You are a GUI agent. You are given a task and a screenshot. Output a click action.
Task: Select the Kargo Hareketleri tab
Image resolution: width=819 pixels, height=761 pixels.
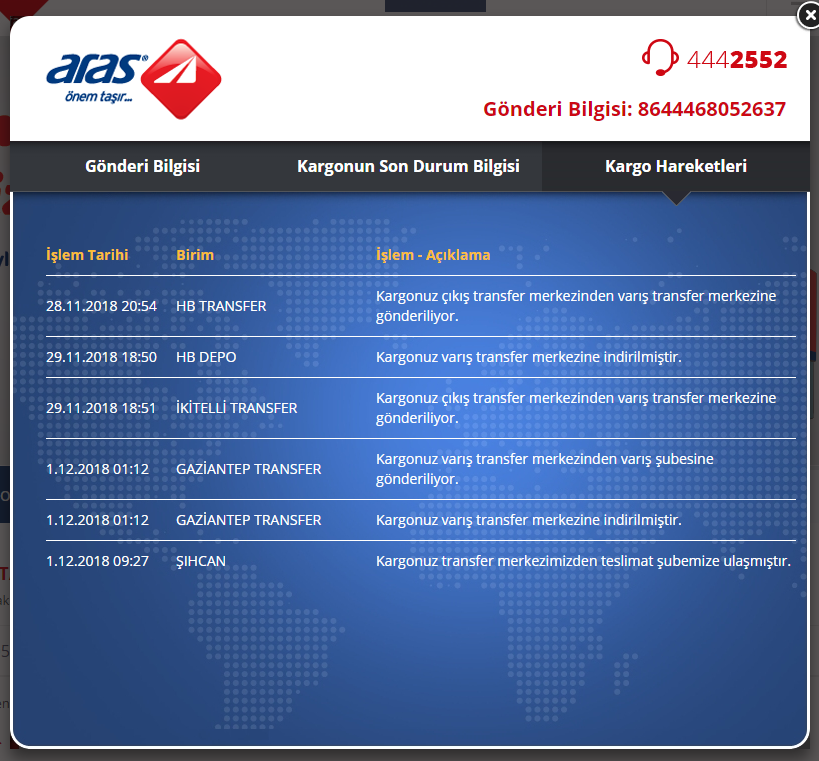pos(676,166)
